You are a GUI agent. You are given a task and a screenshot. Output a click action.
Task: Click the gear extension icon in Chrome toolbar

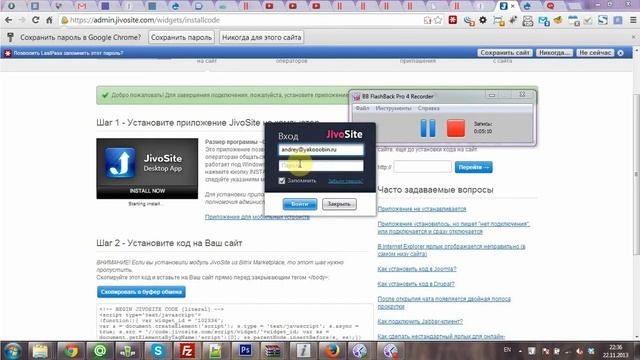pyautogui.click(x=483, y=20)
